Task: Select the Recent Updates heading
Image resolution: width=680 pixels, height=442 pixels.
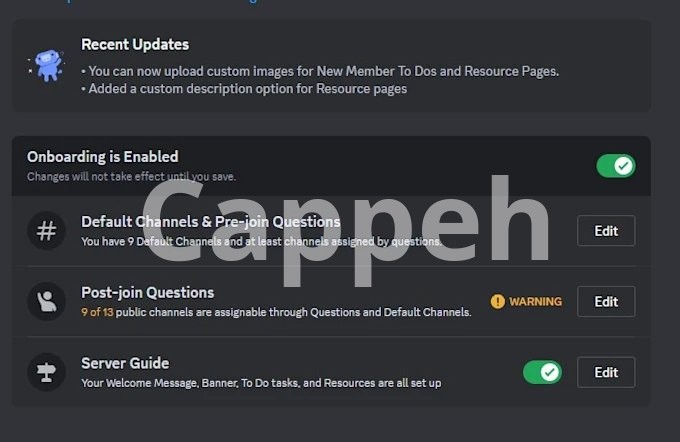Action: click(135, 44)
